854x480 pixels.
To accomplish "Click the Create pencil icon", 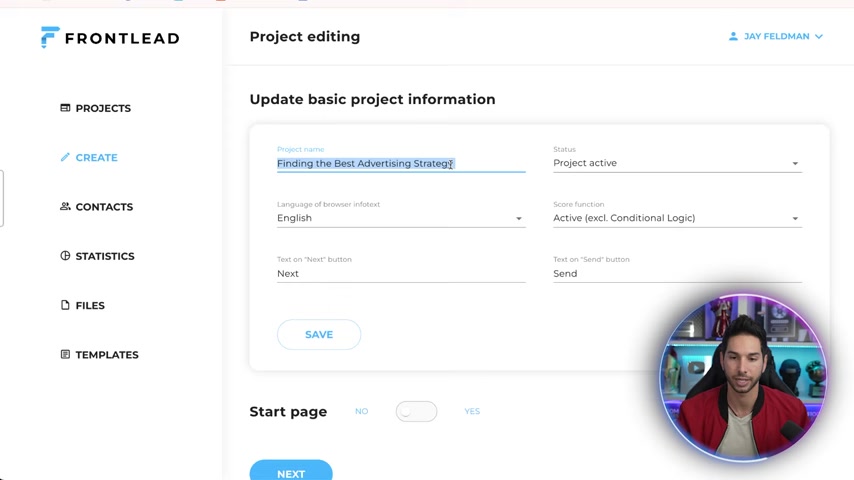I will (x=65, y=157).
